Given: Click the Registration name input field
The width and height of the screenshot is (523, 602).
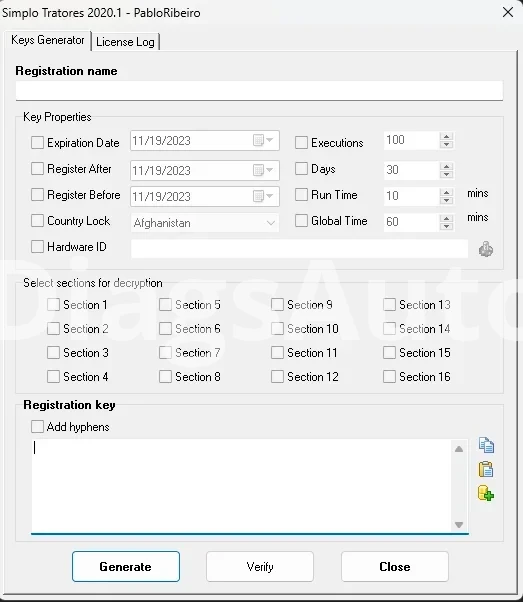Looking at the screenshot, I should pyautogui.click(x=259, y=91).
